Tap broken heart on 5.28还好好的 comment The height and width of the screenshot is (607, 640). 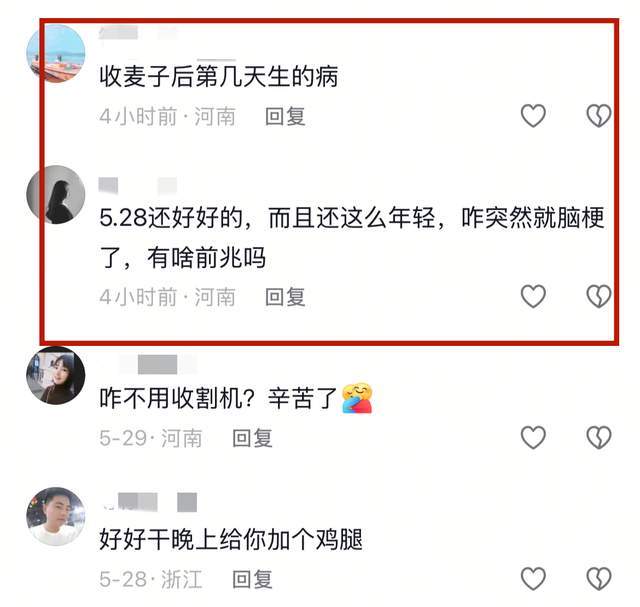tap(598, 296)
